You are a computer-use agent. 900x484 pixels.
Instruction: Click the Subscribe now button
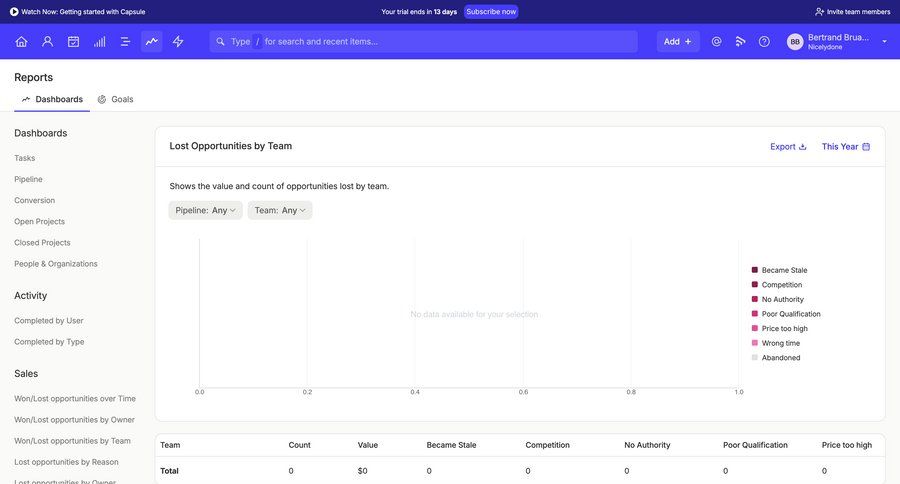pos(491,12)
